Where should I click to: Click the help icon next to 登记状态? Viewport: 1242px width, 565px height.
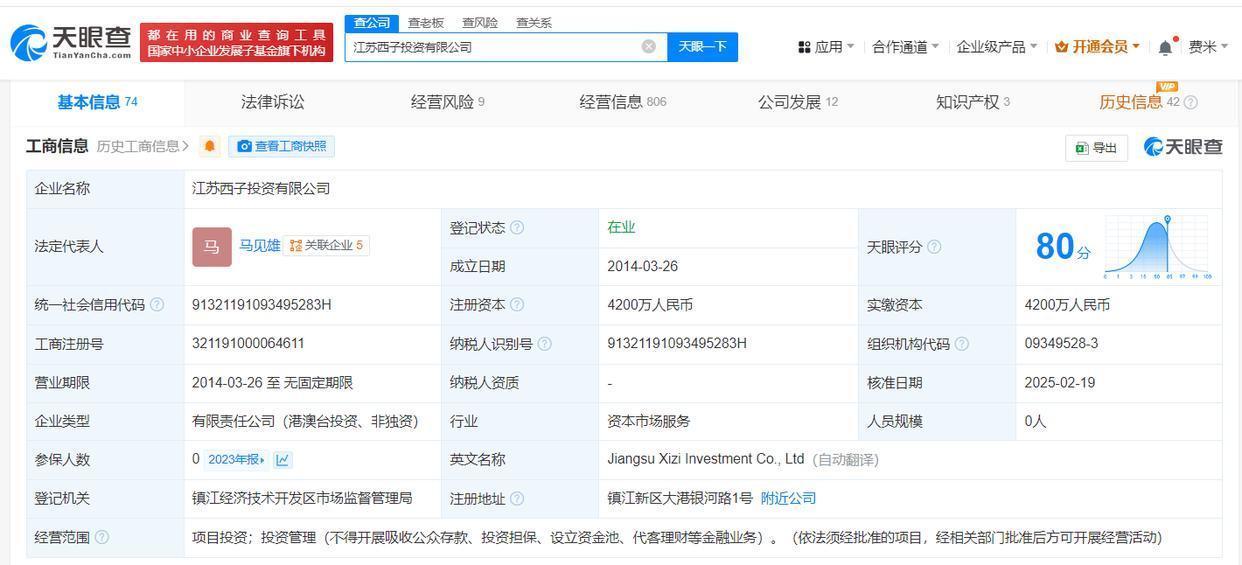517,228
